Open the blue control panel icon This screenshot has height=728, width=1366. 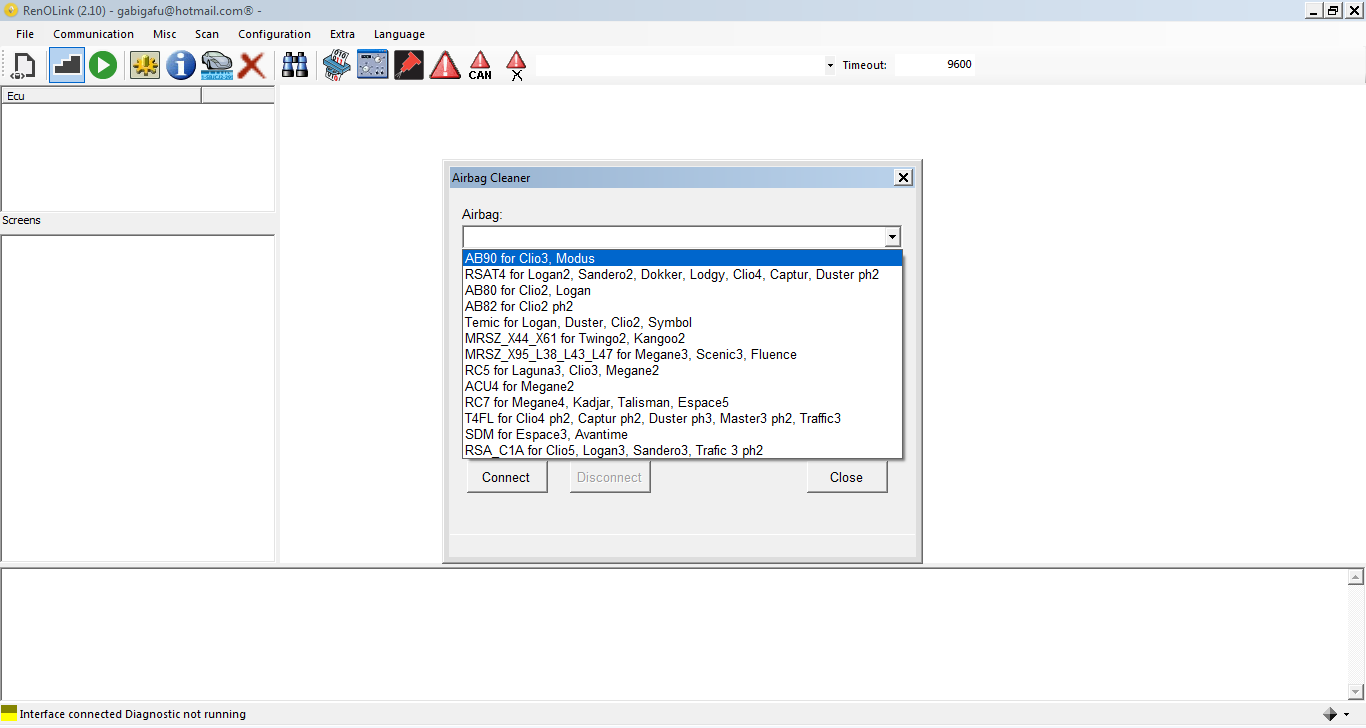click(373, 66)
